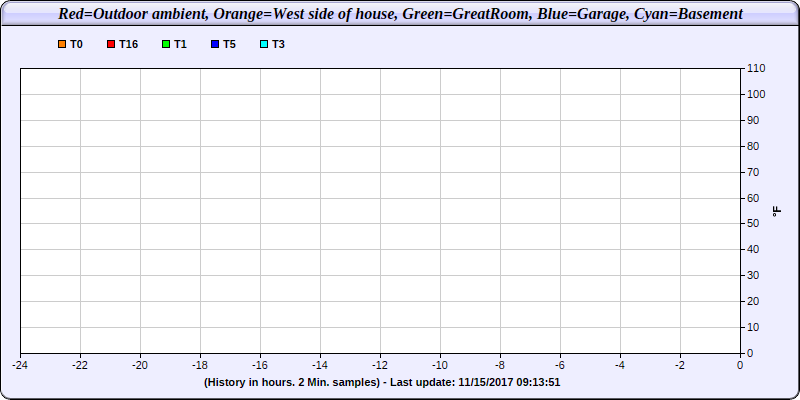800x400 pixels.
Task: Click the -16 hour x-axis label
Action: [x=260, y=365]
